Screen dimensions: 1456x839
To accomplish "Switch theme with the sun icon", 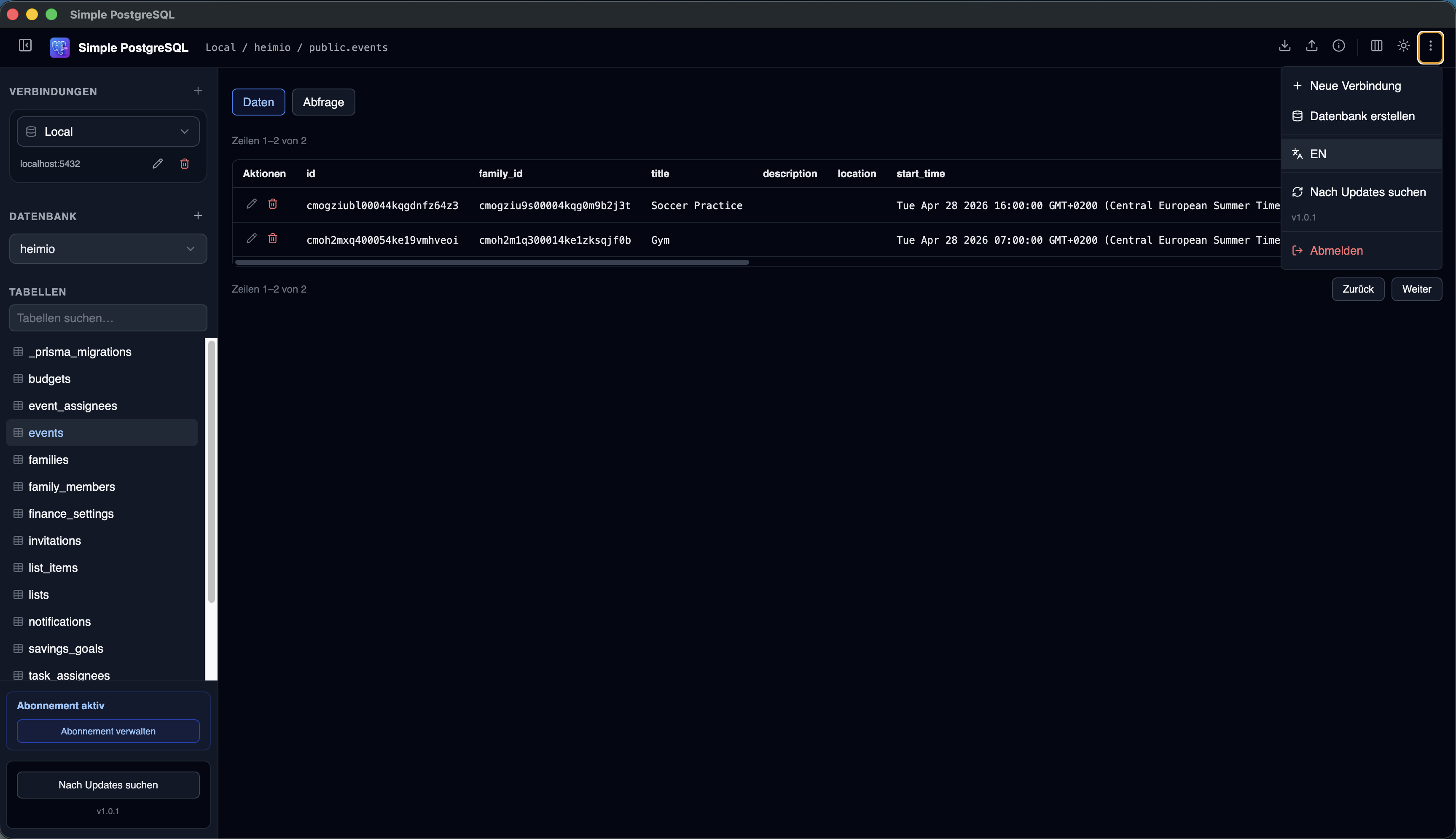I will click(1404, 46).
